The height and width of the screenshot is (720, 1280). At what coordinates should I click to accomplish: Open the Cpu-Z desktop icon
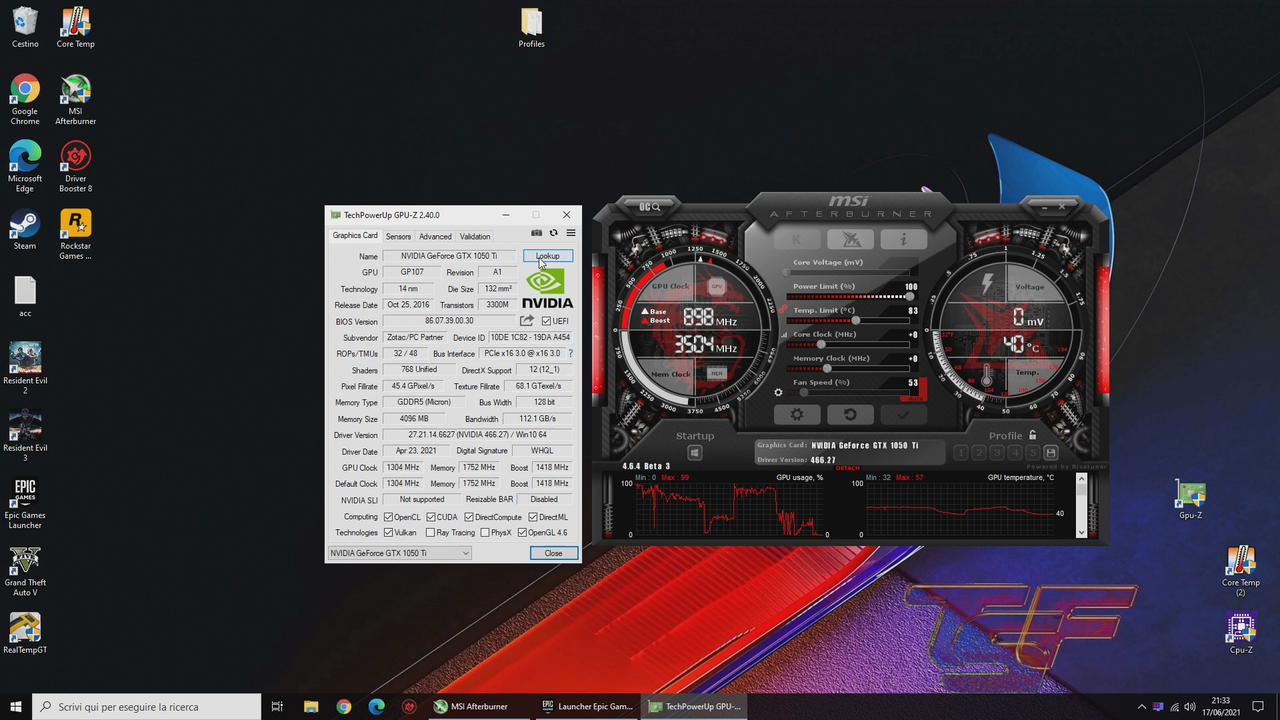pyautogui.click(x=1241, y=634)
